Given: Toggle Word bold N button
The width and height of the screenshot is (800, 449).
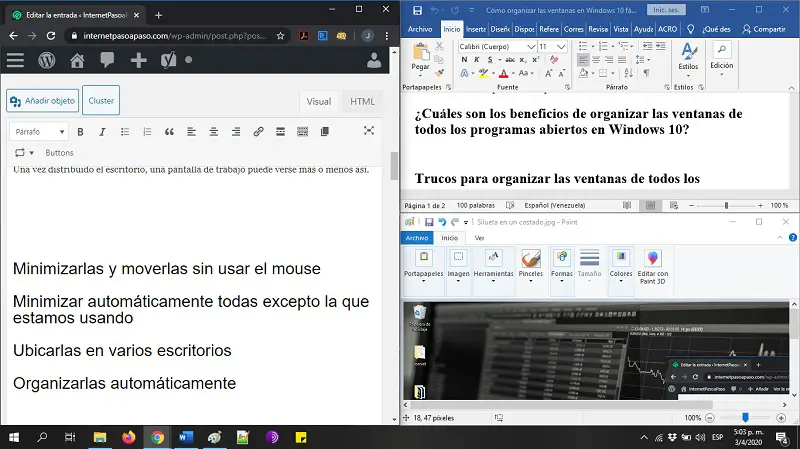Looking at the screenshot, I should tap(464, 60).
